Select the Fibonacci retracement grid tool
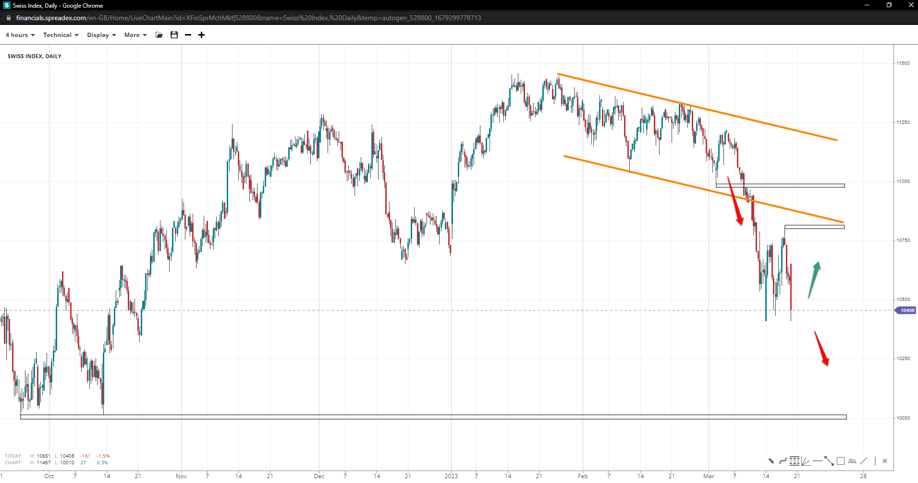918x483 pixels. coord(794,461)
